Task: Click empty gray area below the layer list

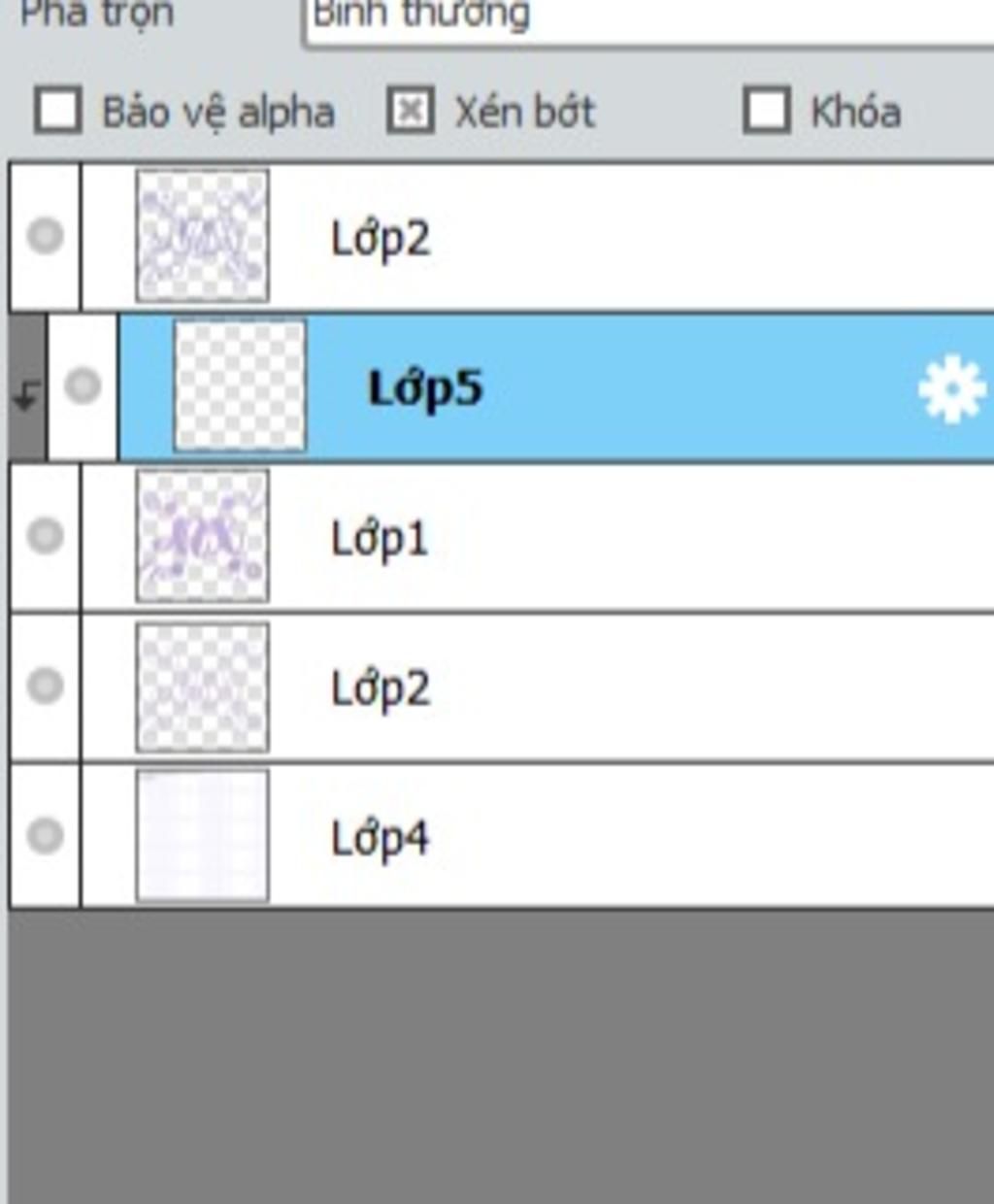Action: click(x=497, y=1058)
